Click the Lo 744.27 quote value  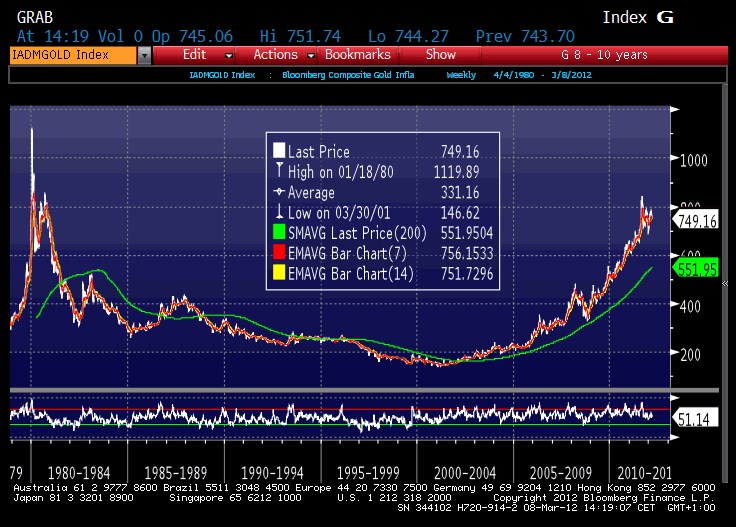408,36
